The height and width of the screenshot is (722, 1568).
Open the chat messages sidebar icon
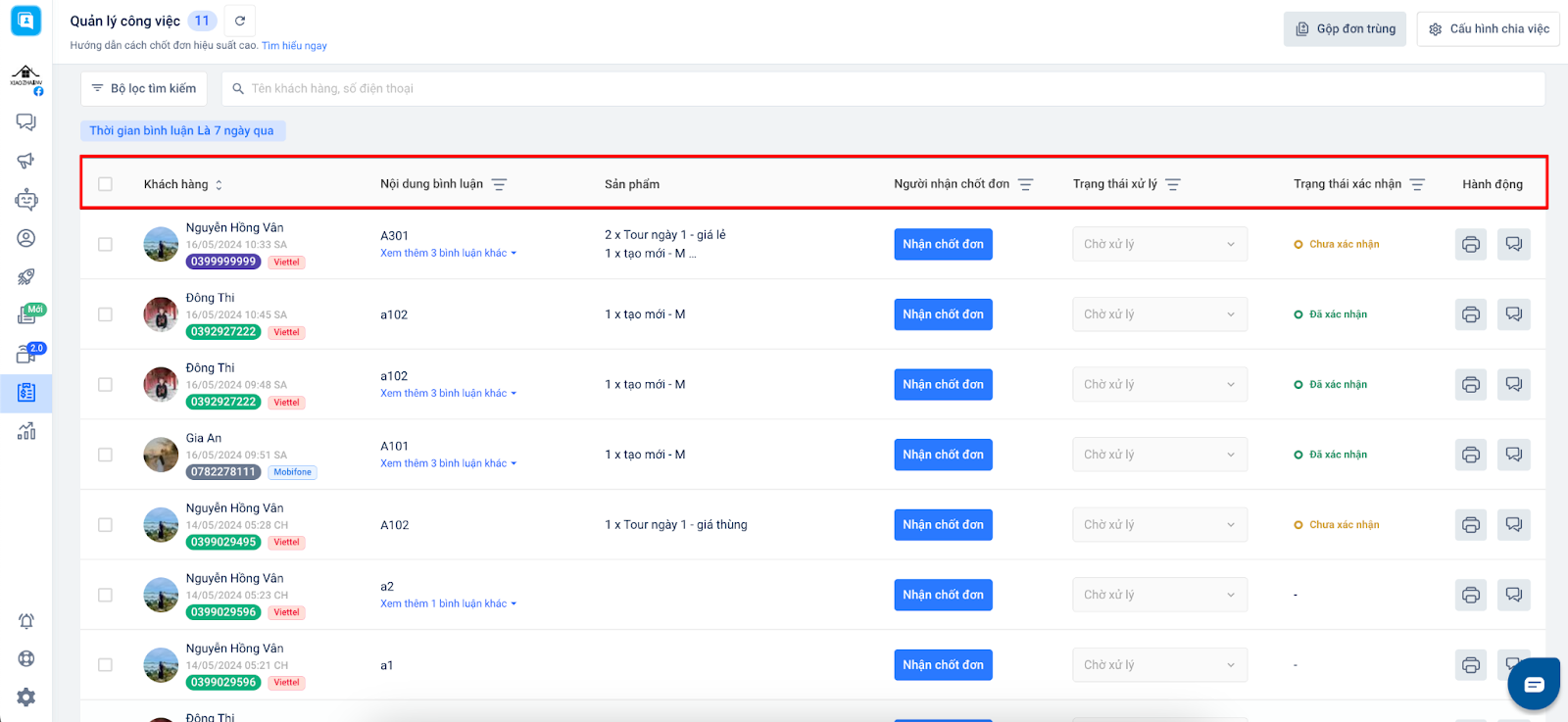point(26,122)
